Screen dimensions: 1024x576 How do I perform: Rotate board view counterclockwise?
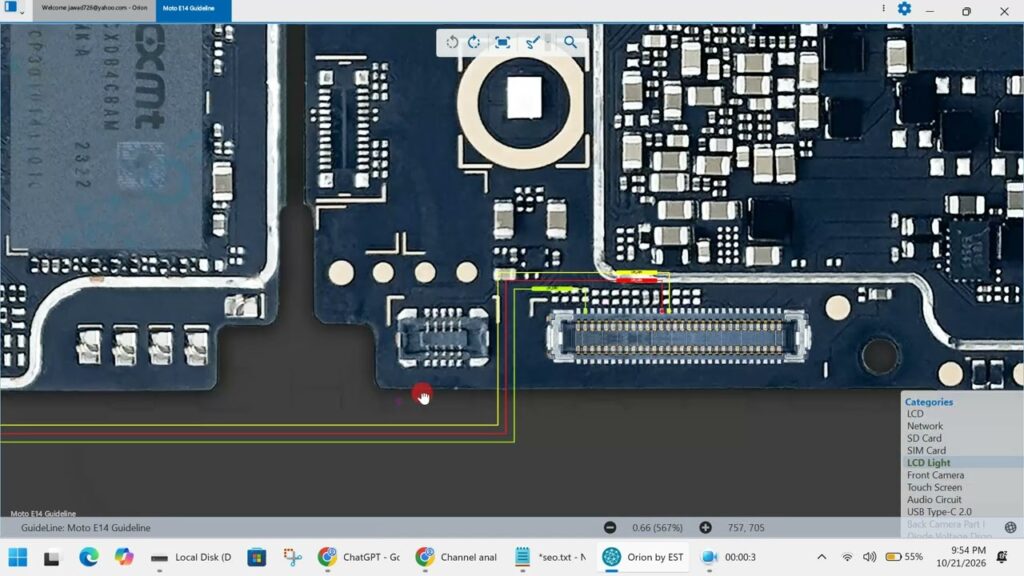pos(452,42)
